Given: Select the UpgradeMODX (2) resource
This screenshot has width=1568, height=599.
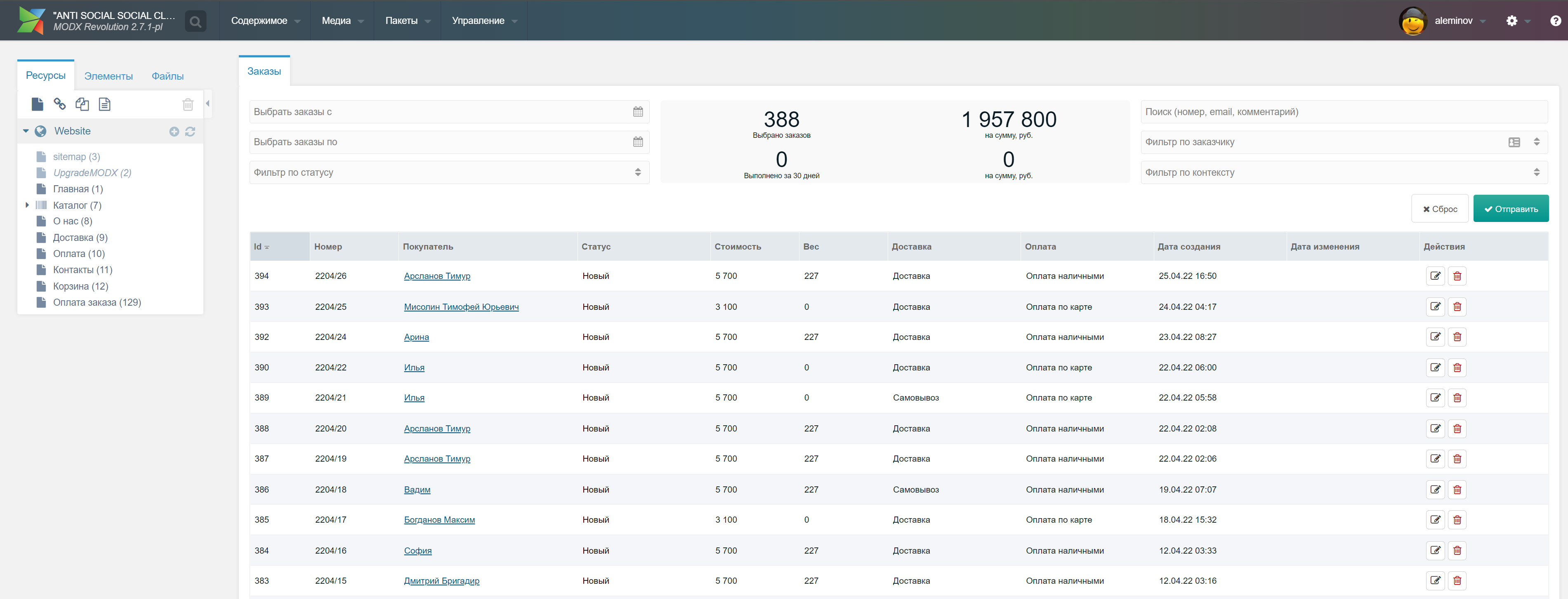Looking at the screenshot, I should [x=92, y=173].
